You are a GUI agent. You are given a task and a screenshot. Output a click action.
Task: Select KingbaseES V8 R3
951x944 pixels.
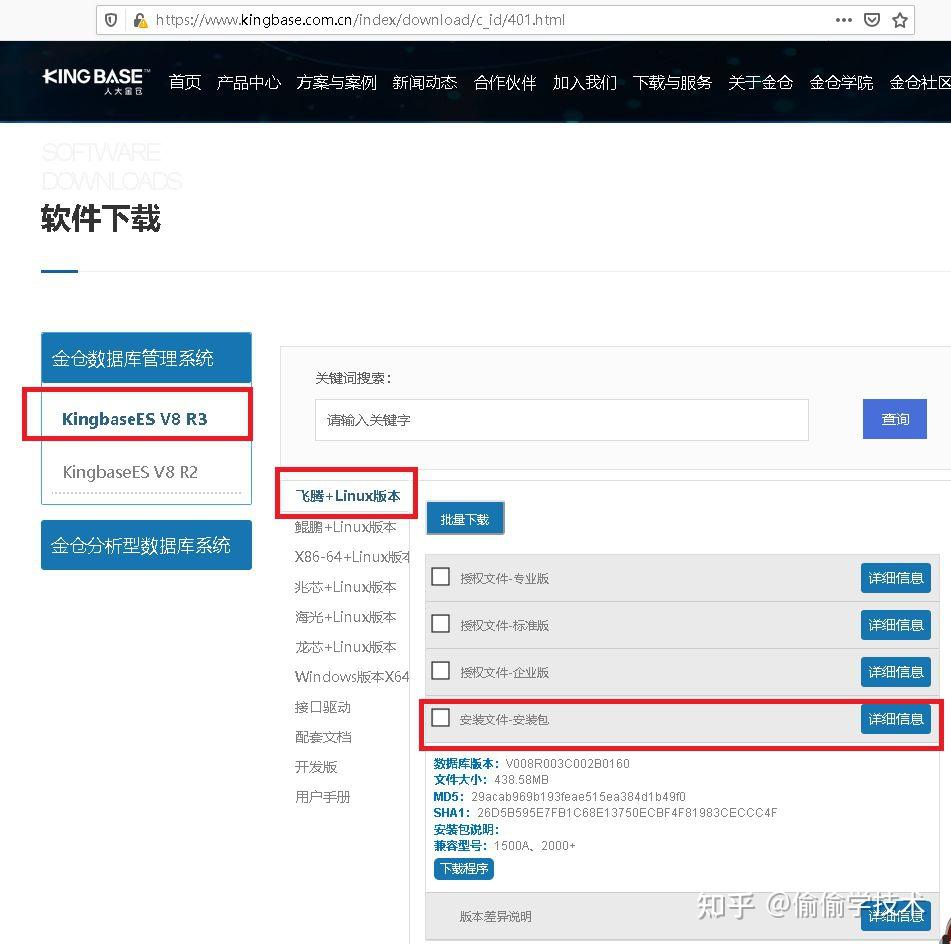click(135, 419)
